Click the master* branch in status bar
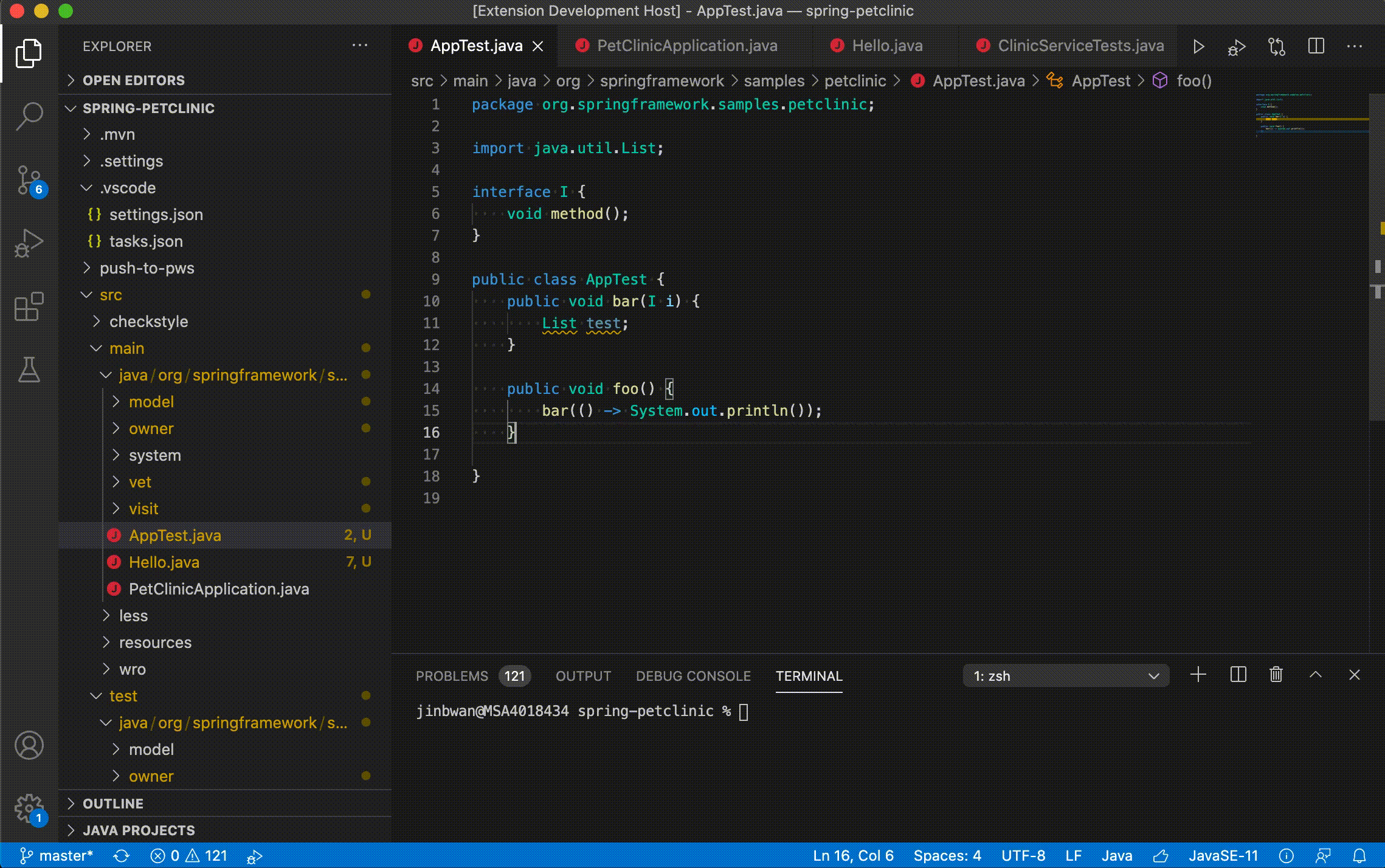1385x868 pixels. click(57, 856)
